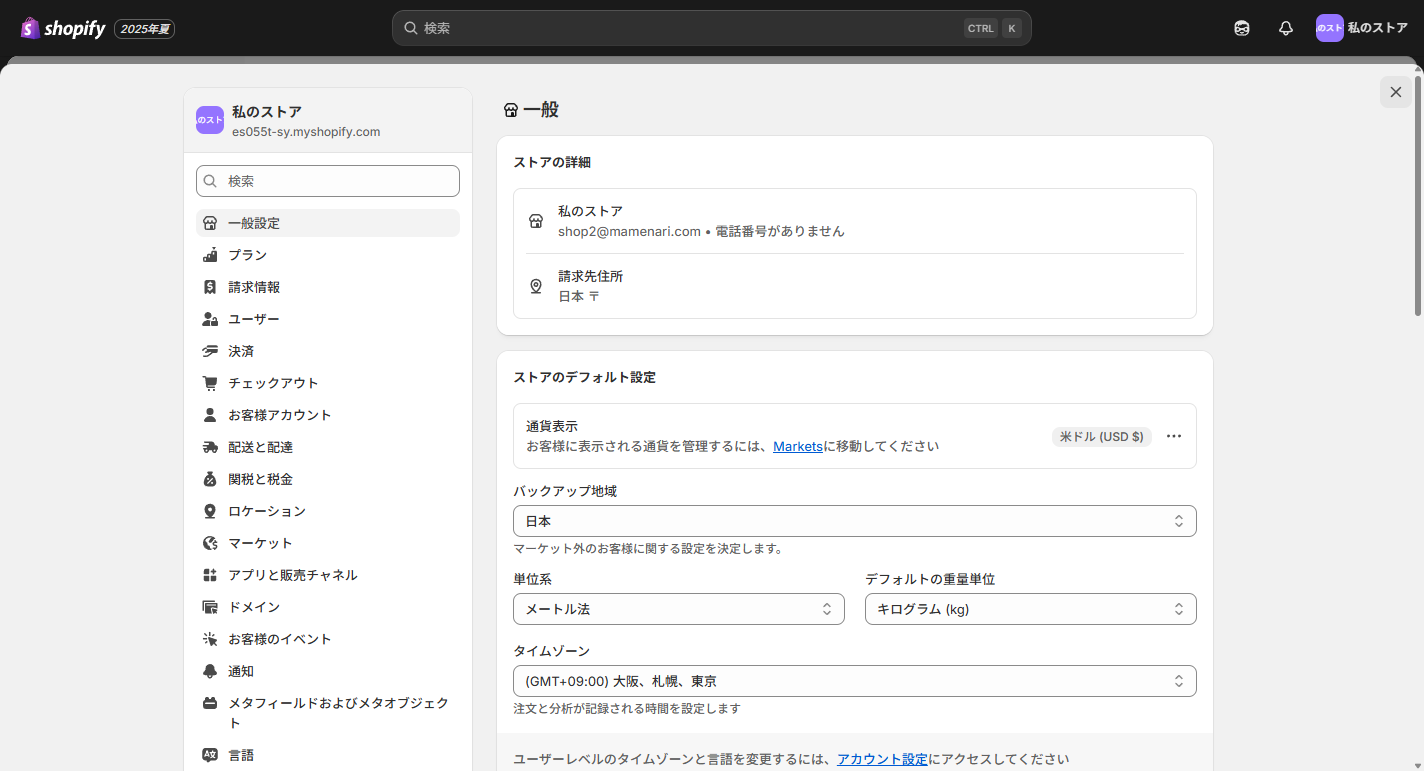Go to ドメイン settings section
The width and height of the screenshot is (1424, 771).
254,607
